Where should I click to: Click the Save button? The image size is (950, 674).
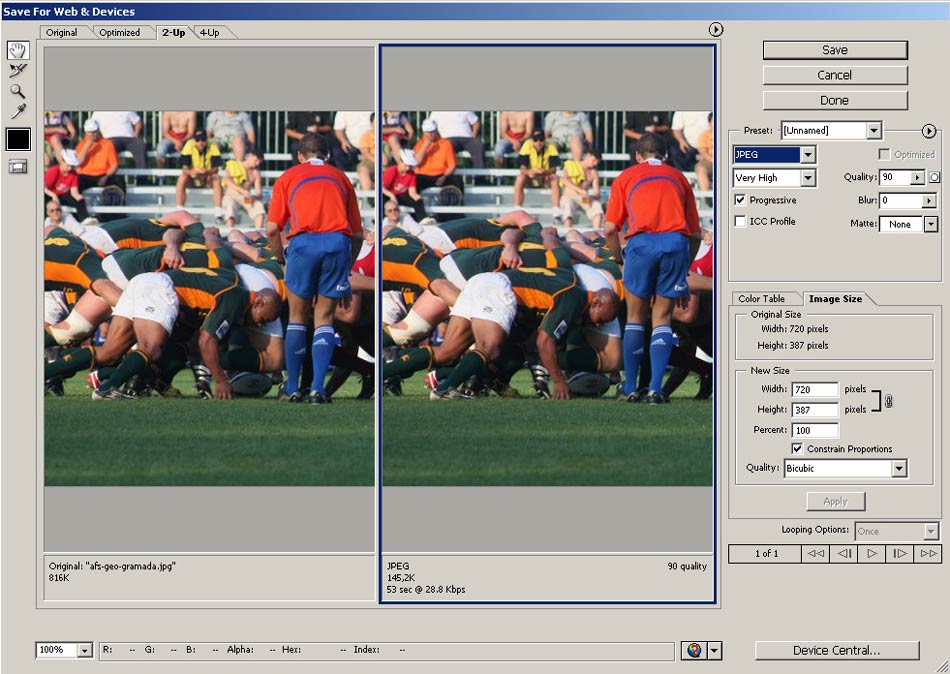coord(835,50)
